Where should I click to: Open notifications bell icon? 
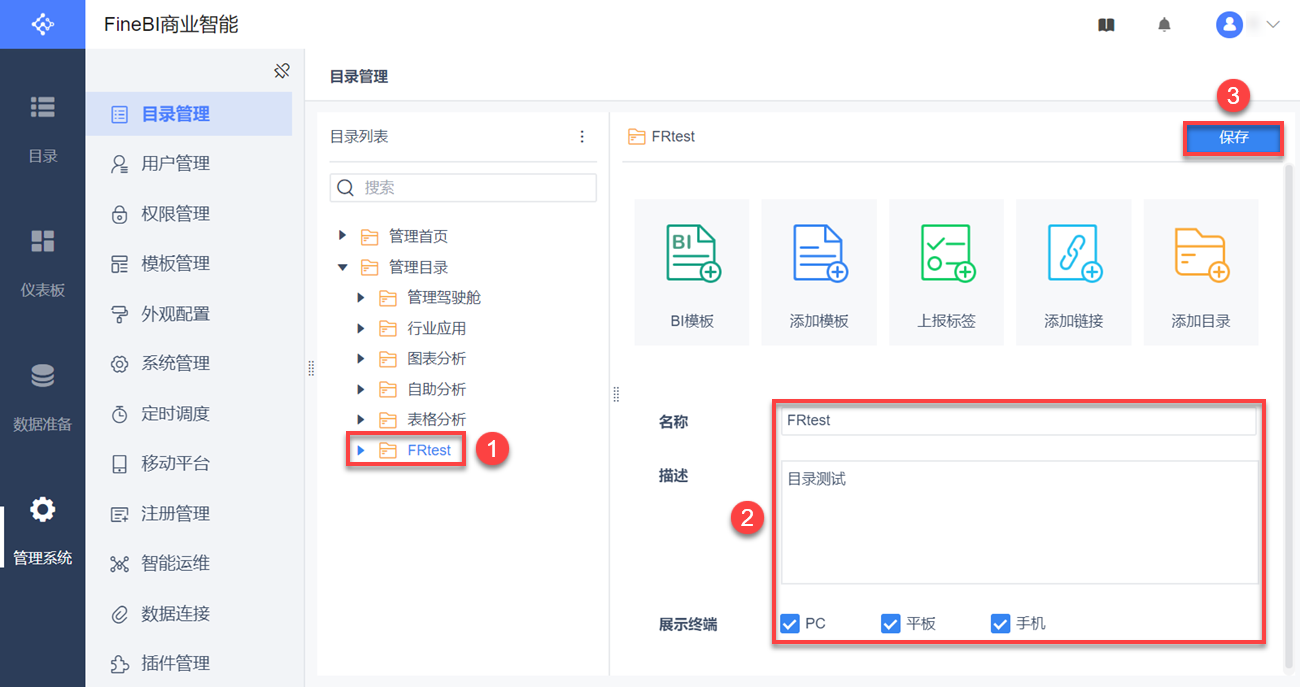pos(1164,25)
